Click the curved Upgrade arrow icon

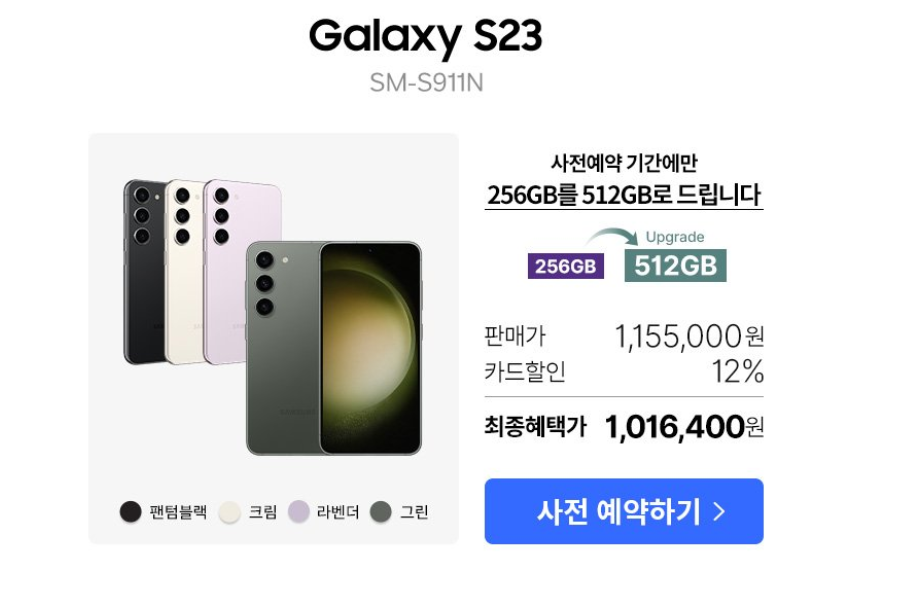[x=612, y=236]
